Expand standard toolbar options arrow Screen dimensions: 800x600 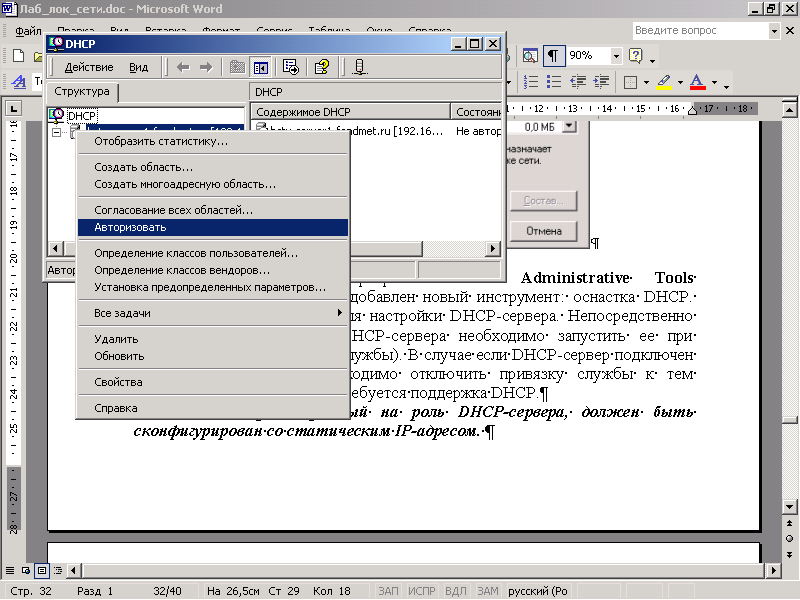click(x=653, y=61)
